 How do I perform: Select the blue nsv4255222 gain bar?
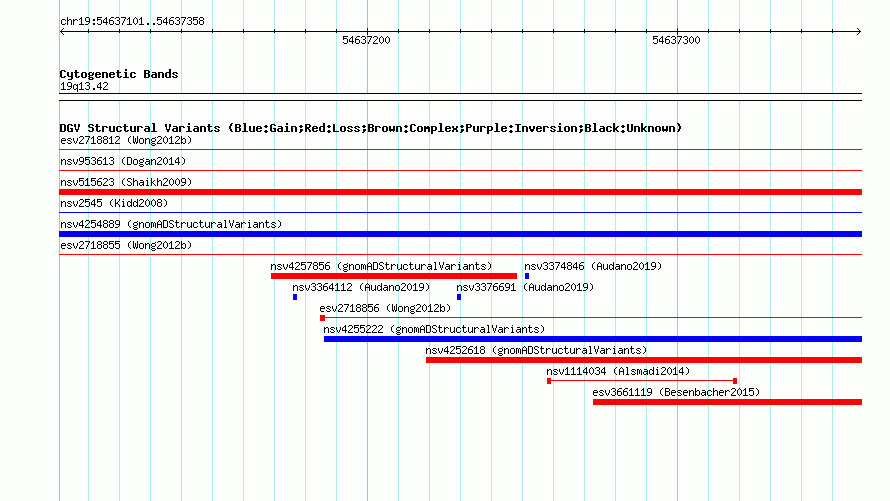click(x=593, y=339)
